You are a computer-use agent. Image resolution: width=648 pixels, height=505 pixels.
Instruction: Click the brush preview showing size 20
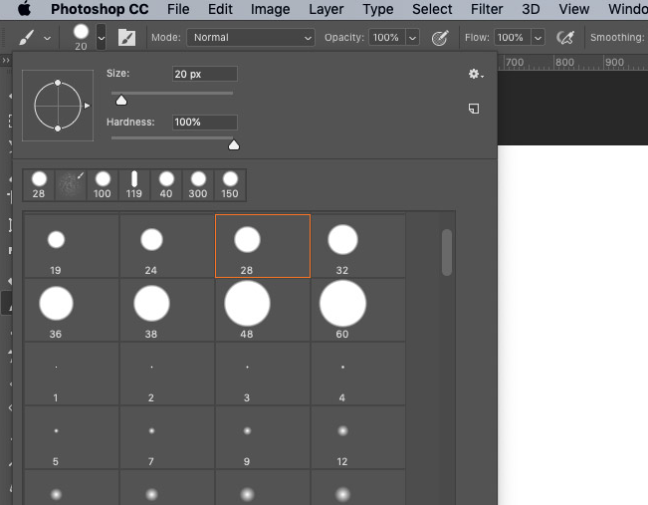pos(81,37)
